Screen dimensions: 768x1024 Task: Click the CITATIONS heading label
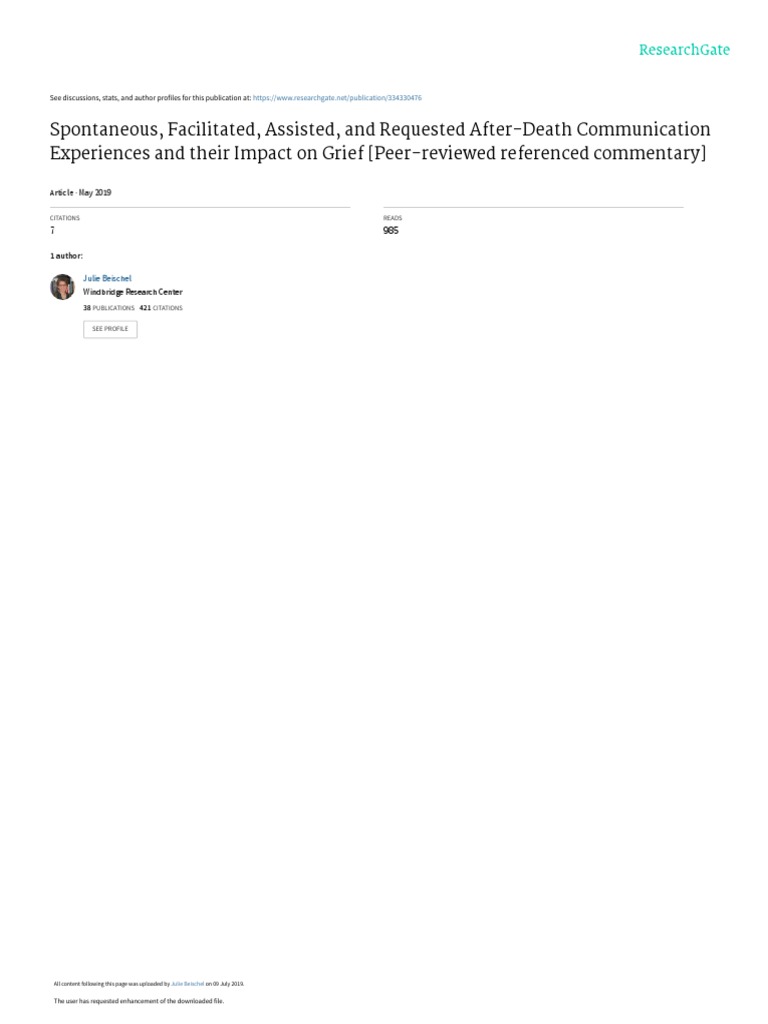(x=65, y=218)
